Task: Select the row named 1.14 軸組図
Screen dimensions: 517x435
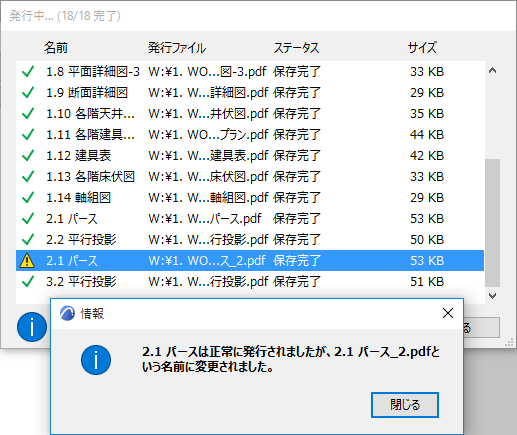Action: point(250,197)
